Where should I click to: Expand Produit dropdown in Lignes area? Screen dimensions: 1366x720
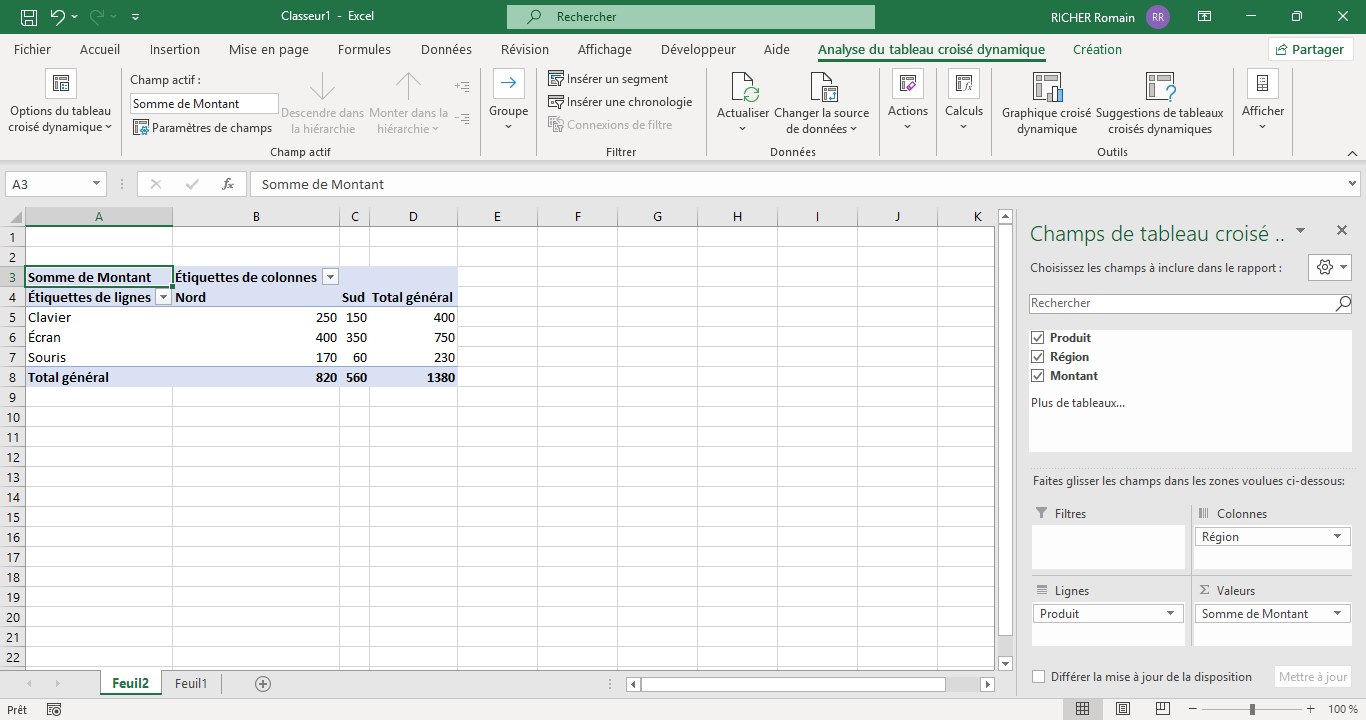[x=1171, y=614]
